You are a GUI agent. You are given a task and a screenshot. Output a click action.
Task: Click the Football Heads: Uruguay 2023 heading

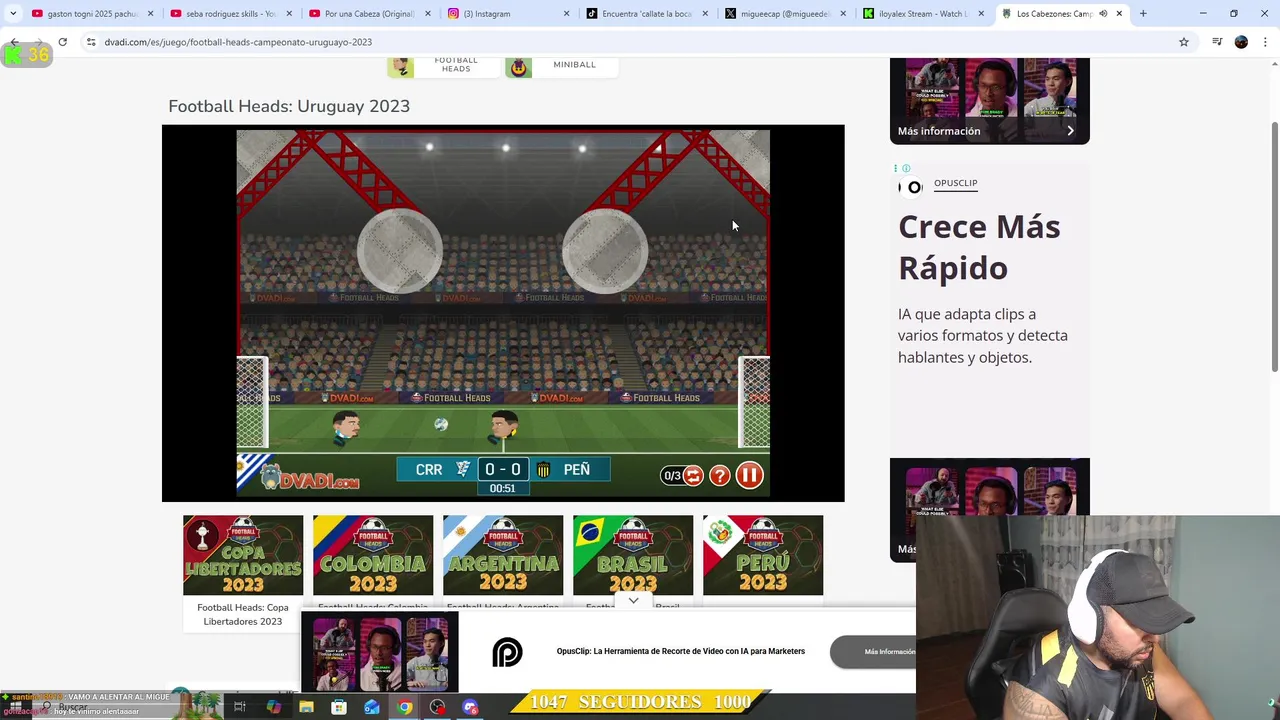(x=289, y=106)
